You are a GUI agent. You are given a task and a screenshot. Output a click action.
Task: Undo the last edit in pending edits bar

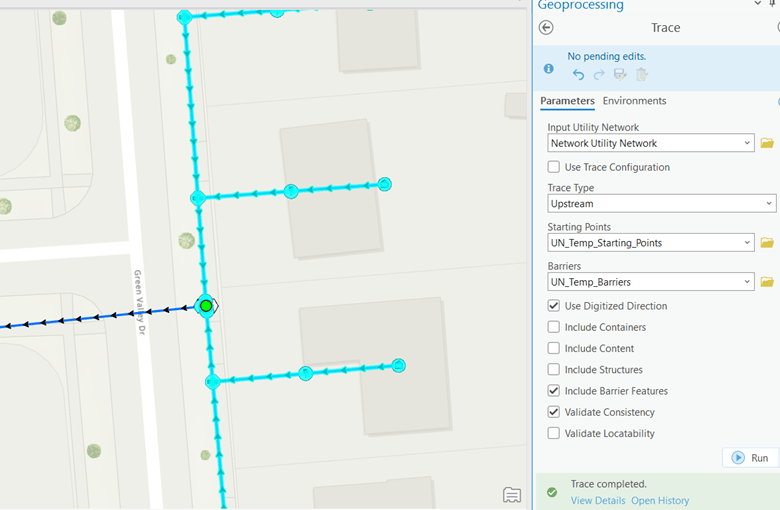(x=578, y=75)
